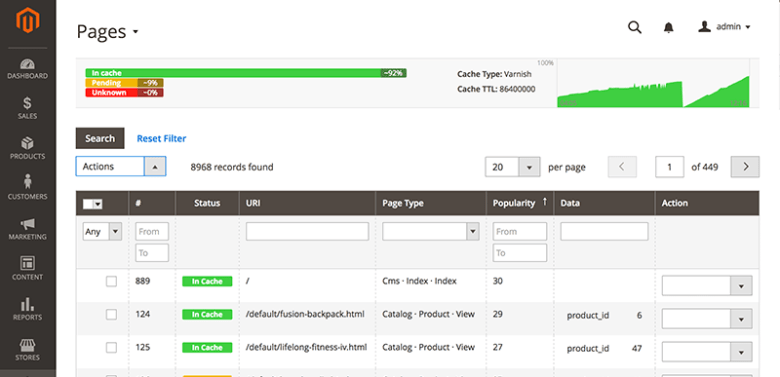Open Action dropdown for row 889
Viewport: 780px width, 377px height.
pos(707,286)
